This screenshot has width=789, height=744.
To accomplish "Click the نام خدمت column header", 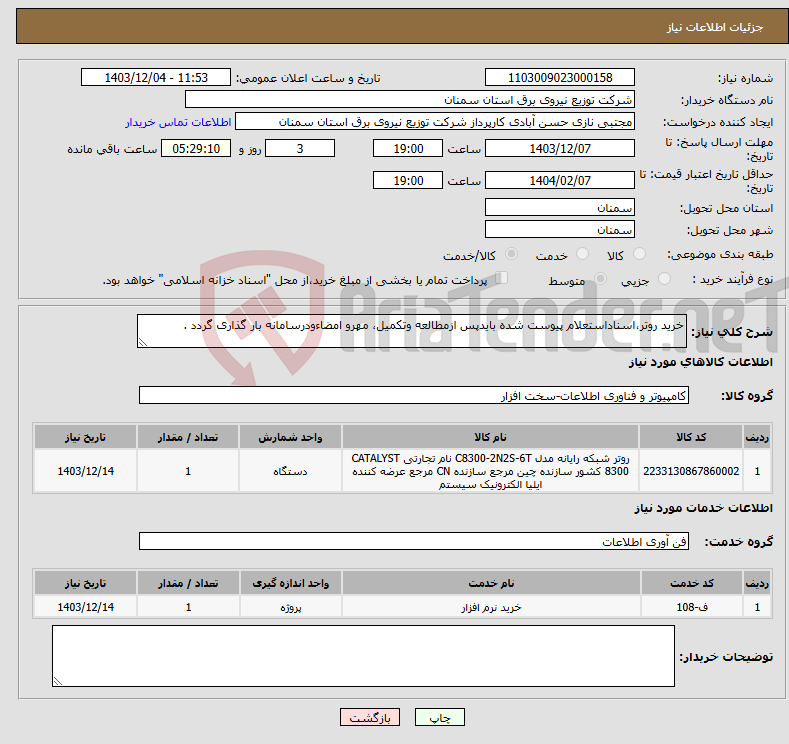I will pos(491,583).
